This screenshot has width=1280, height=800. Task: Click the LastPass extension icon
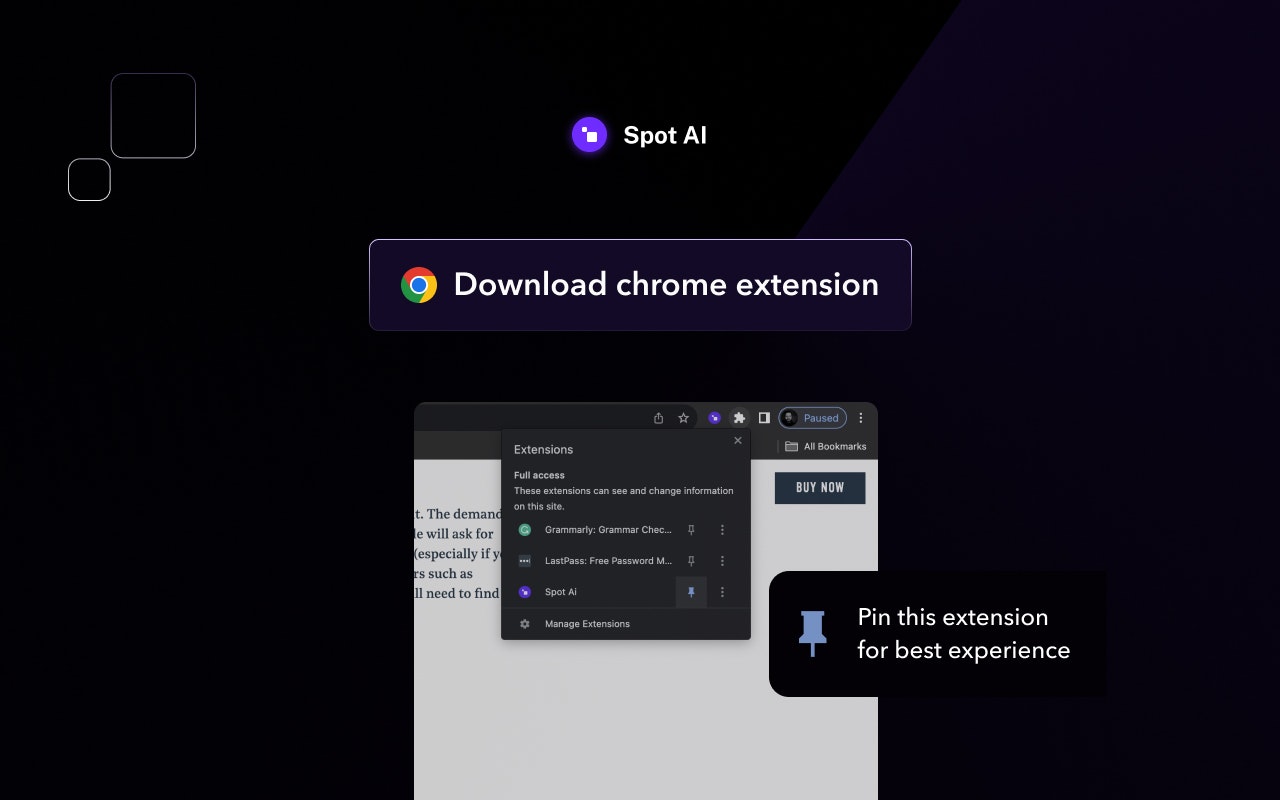click(525, 561)
